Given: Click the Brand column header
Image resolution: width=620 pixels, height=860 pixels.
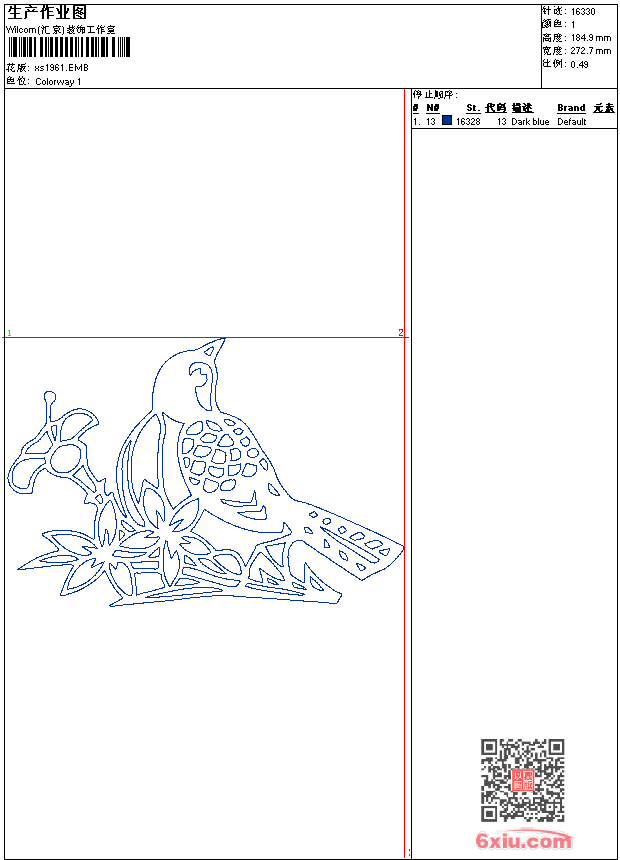Looking at the screenshot, I should [x=571, y=108].
